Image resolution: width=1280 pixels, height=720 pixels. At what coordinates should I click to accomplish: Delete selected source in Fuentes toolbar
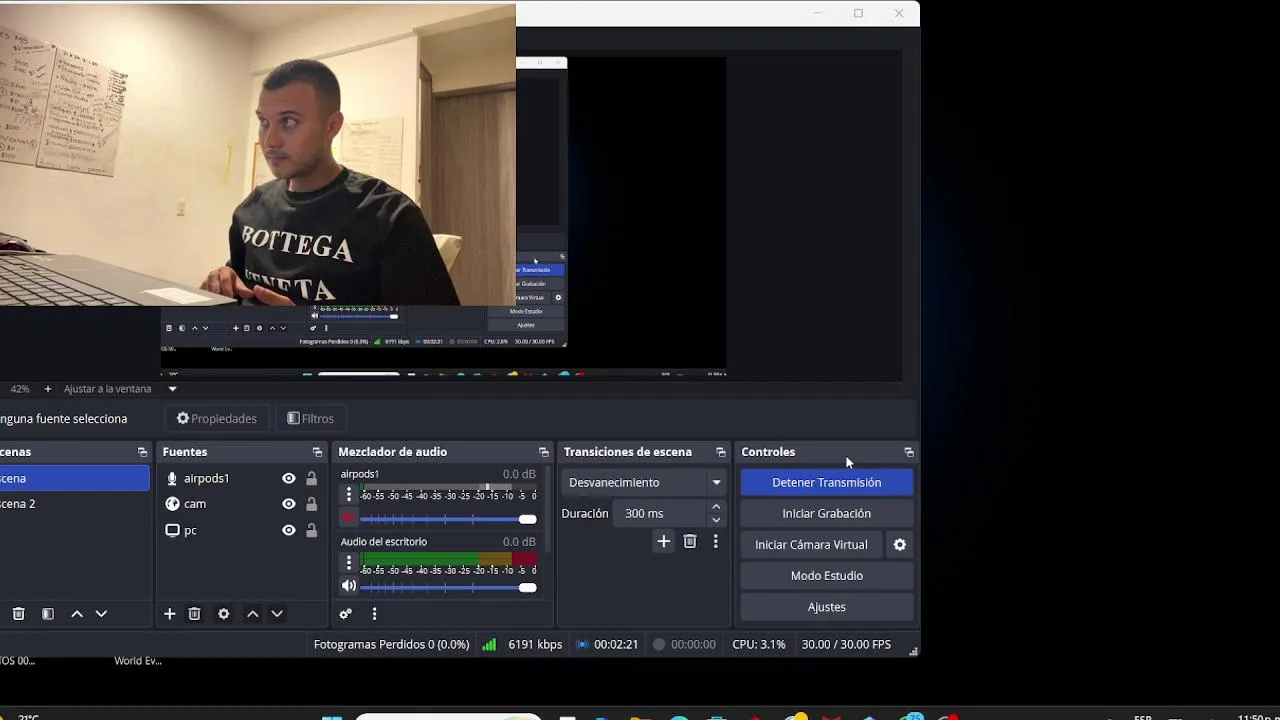point(195,614)
